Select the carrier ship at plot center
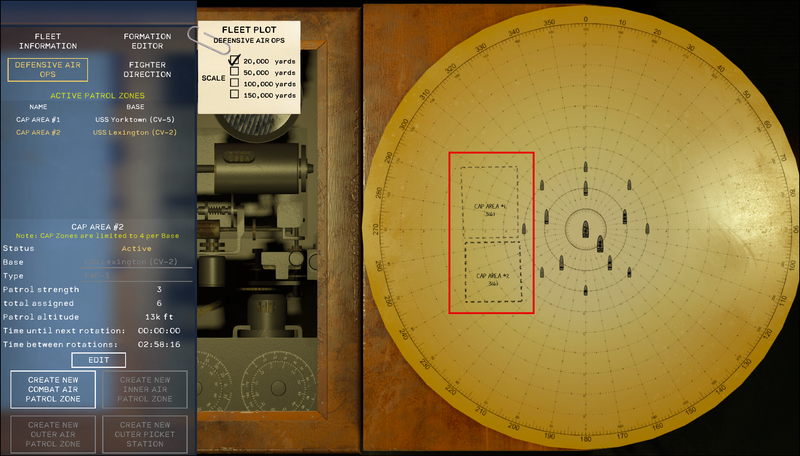The height and width of the screenshot is (456, 800). tap(586, 230)
